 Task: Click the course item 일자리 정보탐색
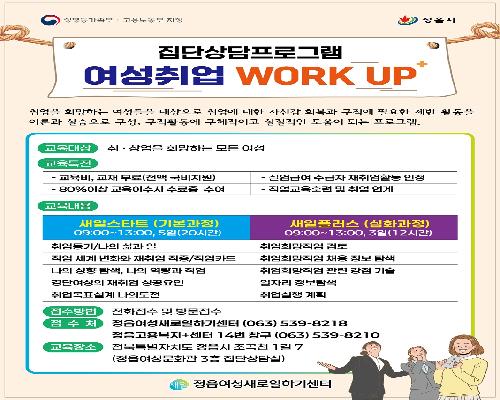point(298,283)
